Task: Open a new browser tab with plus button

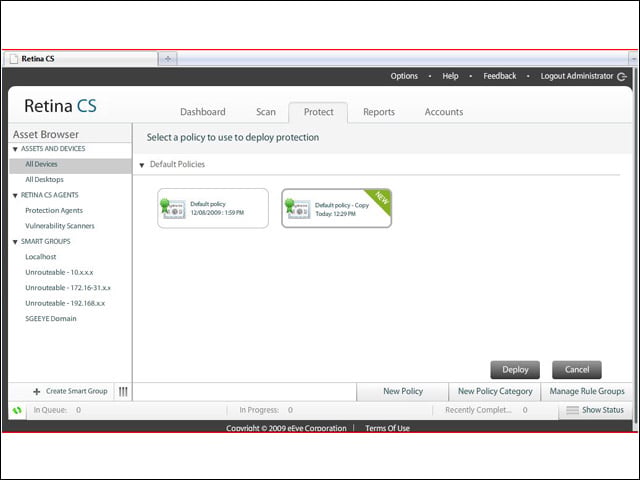Action: point(168,59)
